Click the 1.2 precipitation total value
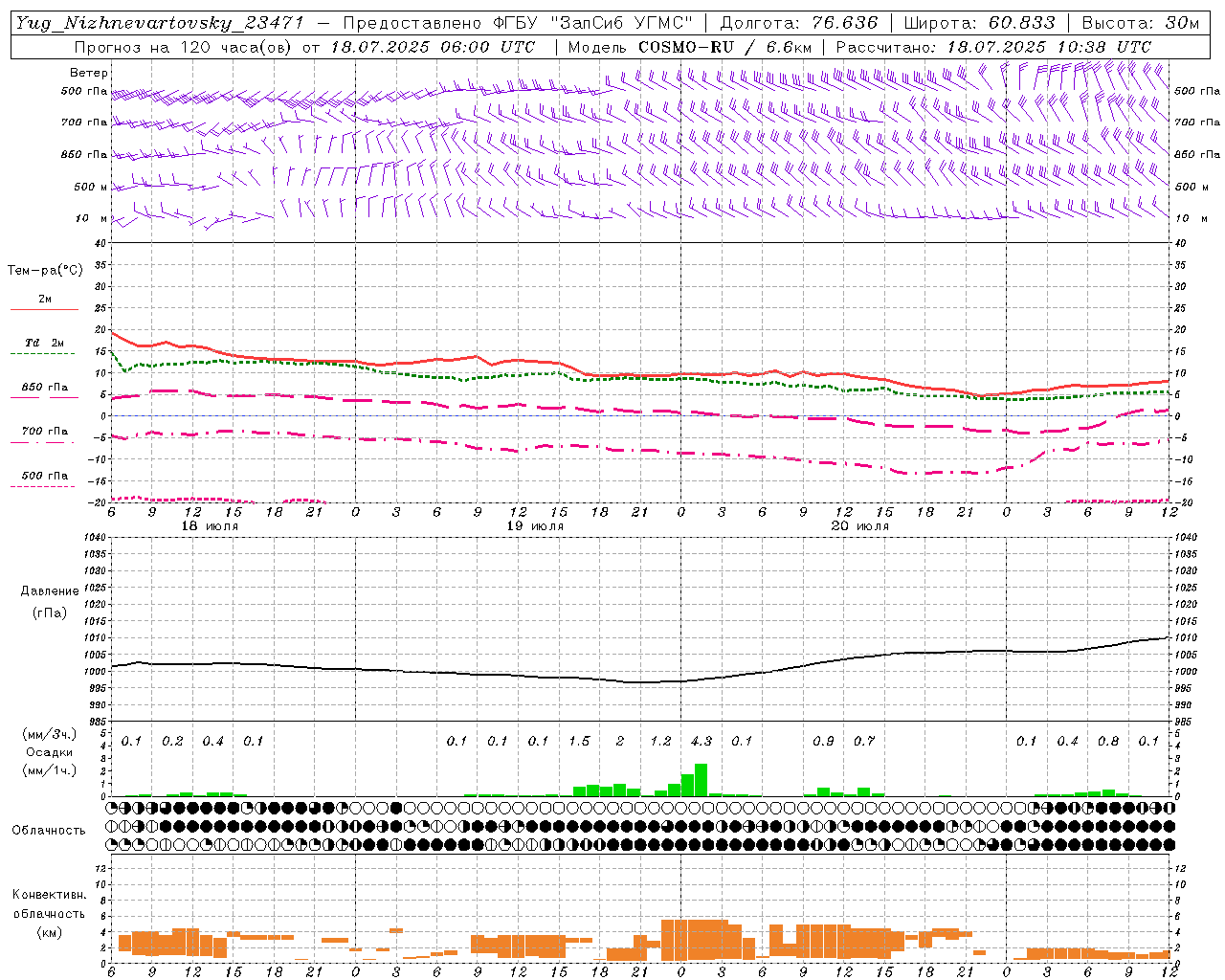 click(660, 742)
